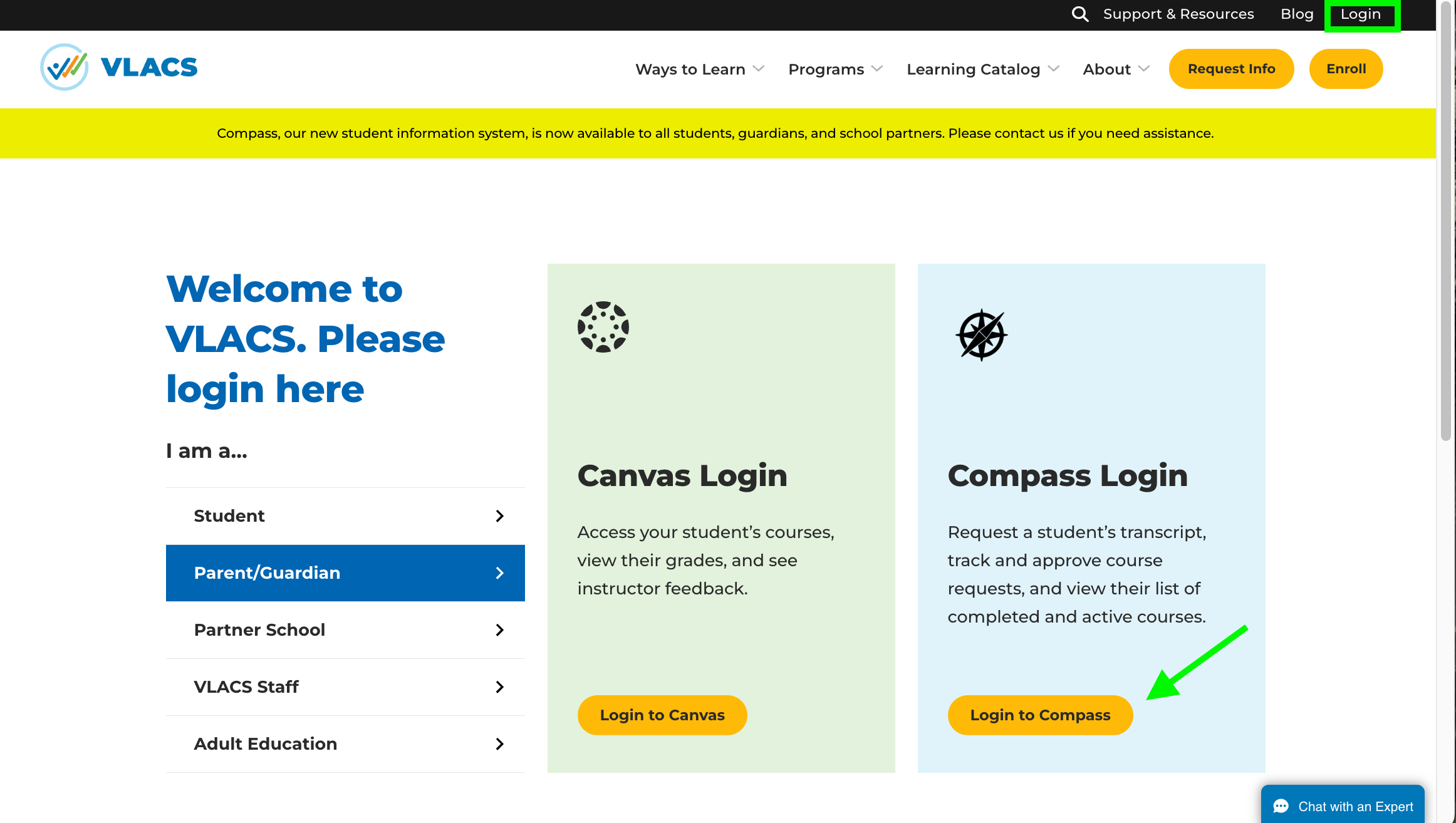The image size is (1456, 823).
Task: Click the search magnifier icon
Action: pos(1079,14)
